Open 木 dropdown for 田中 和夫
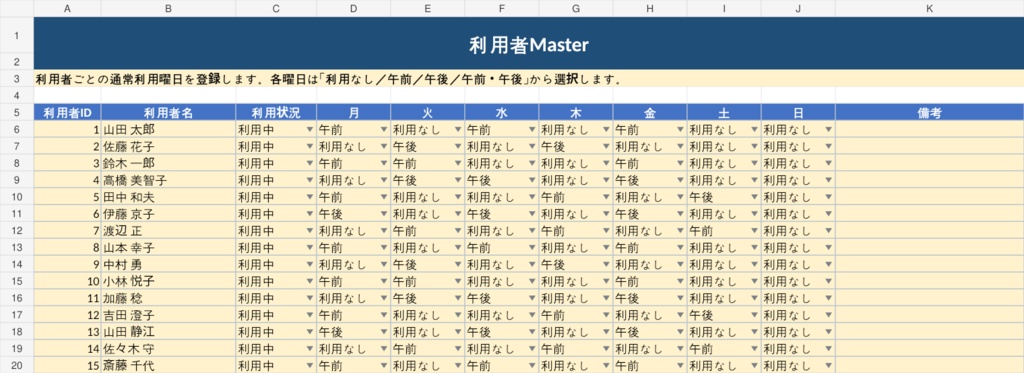The width and height of the screenshot is (1024, 373). tap(606, 197)
